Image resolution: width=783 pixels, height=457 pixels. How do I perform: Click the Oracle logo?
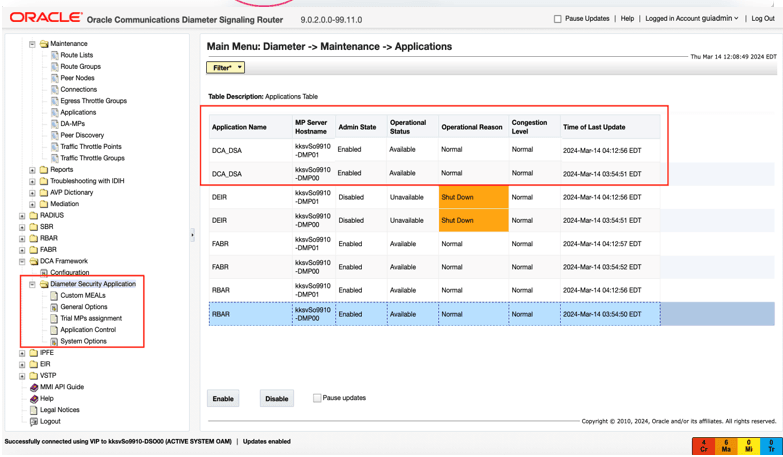tap(46, 18)
